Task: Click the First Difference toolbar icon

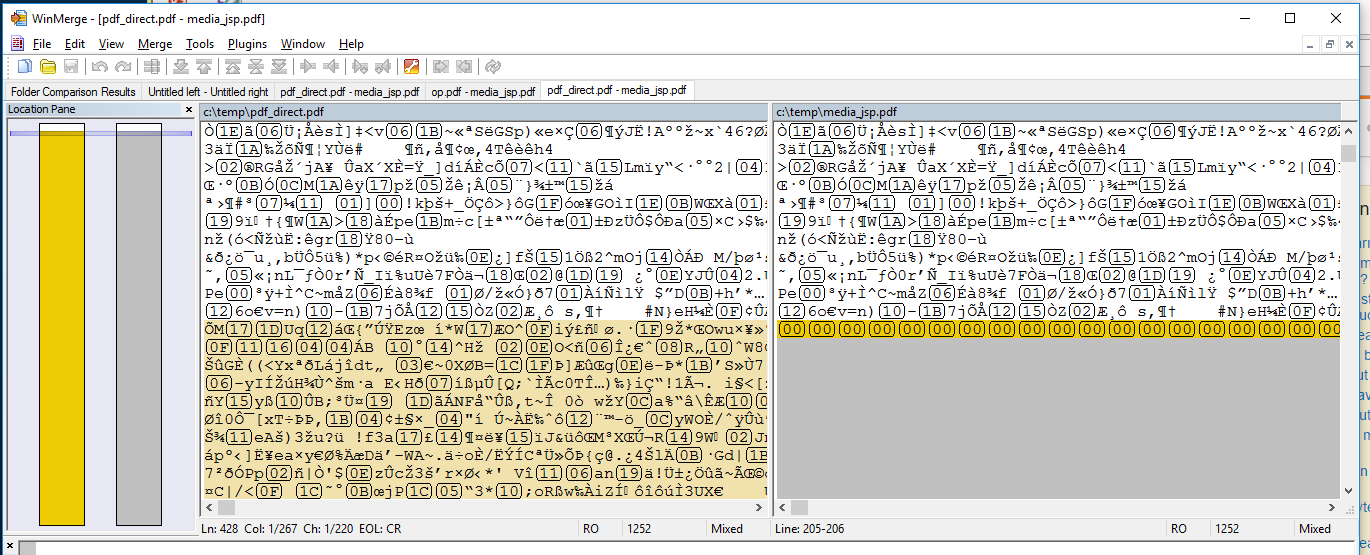Action: pos(233,66)
